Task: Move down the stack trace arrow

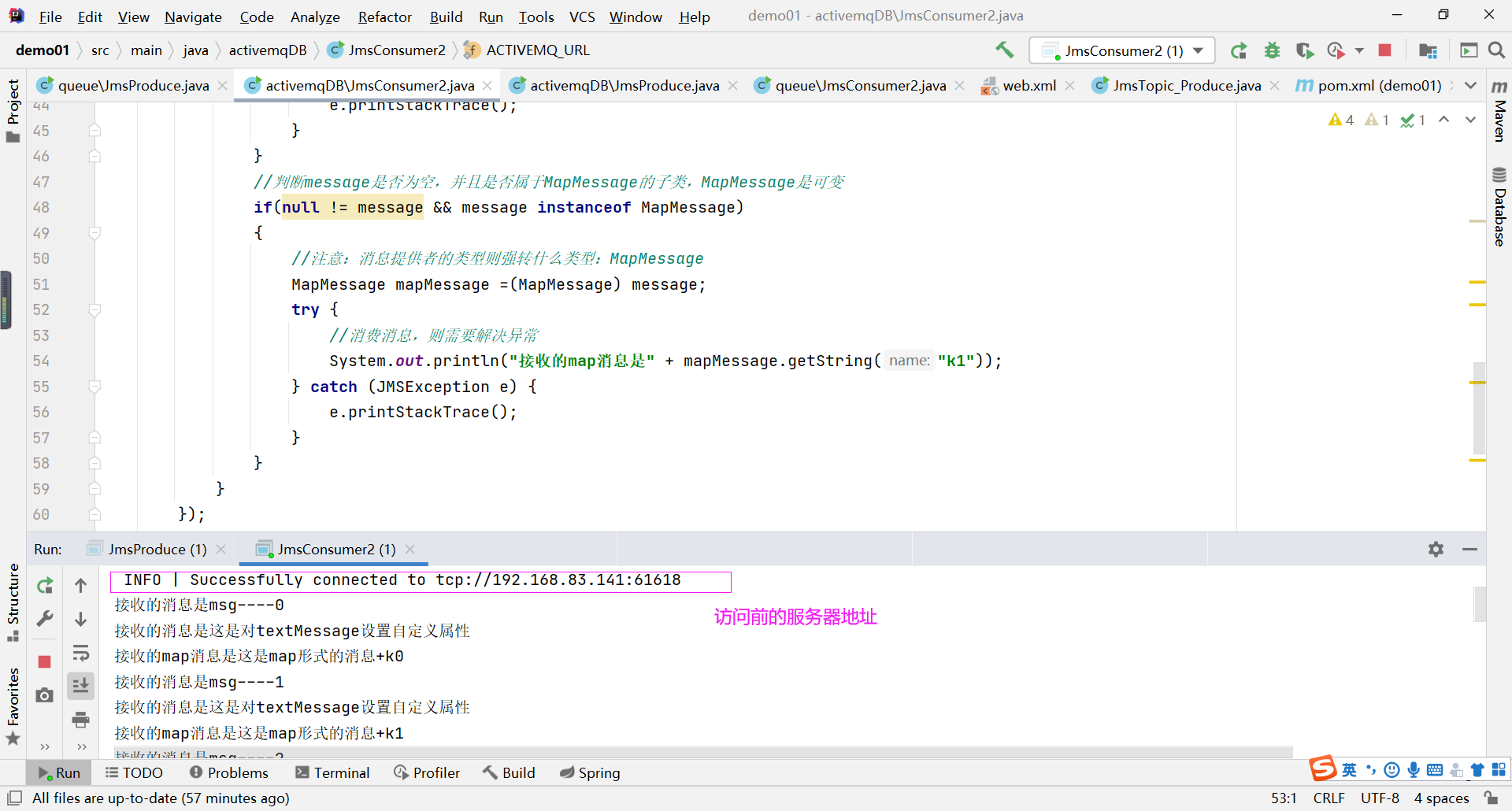Action: click(80, 620)
